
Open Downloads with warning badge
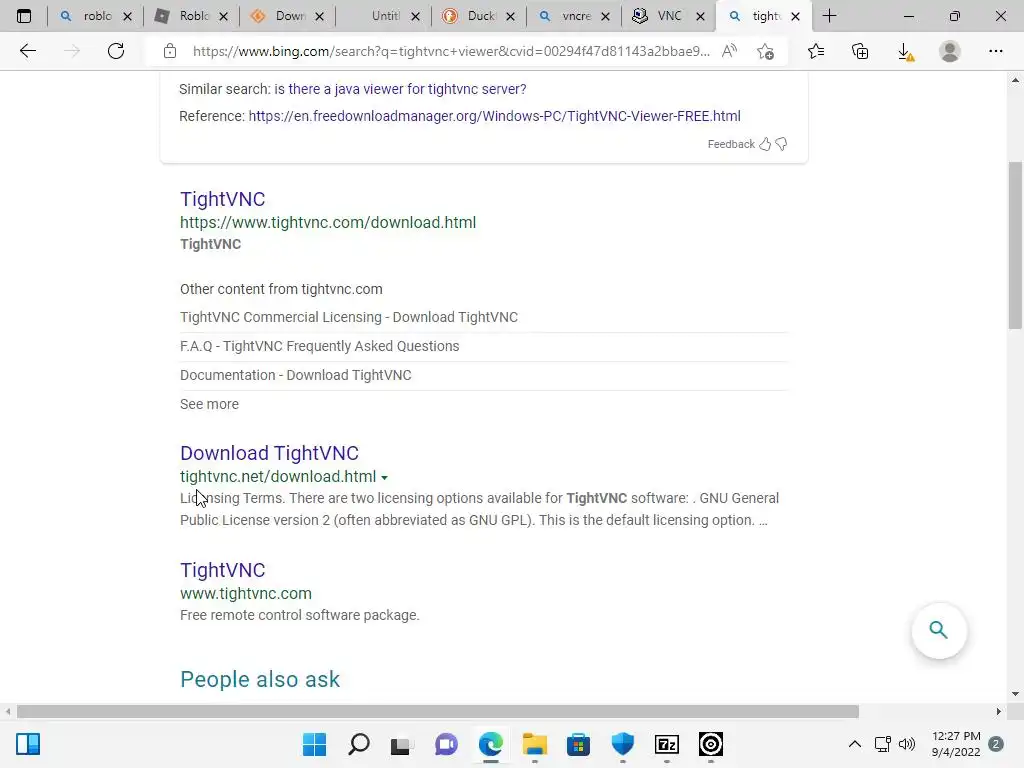905,52
